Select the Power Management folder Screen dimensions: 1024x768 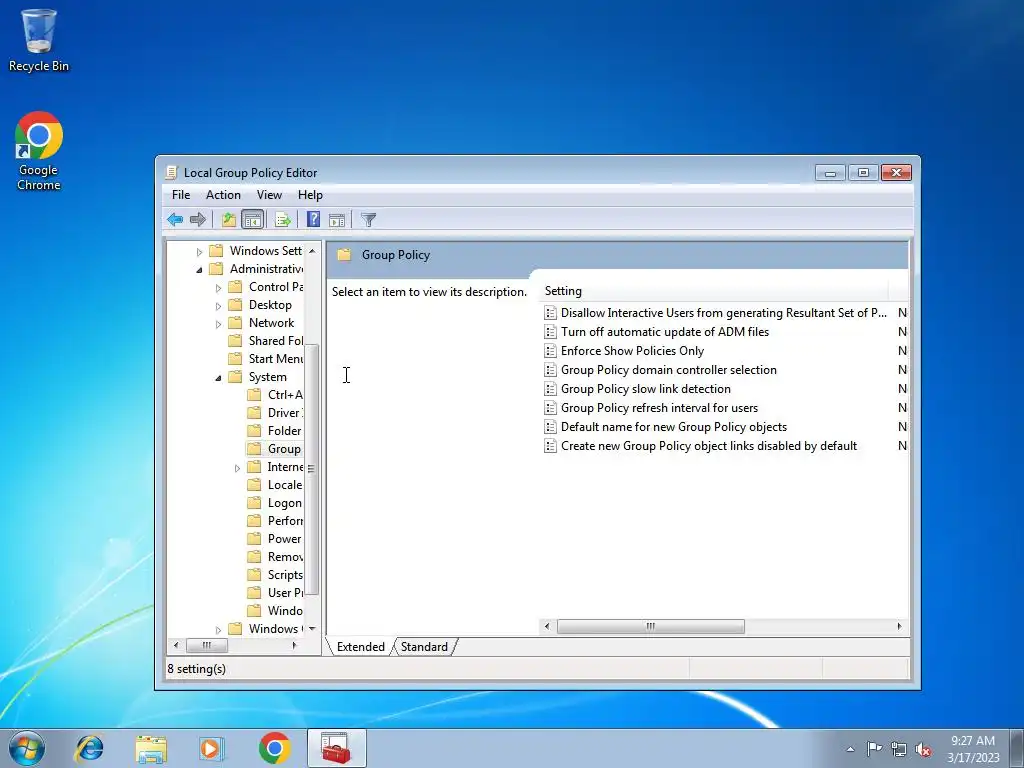(276, 539)
